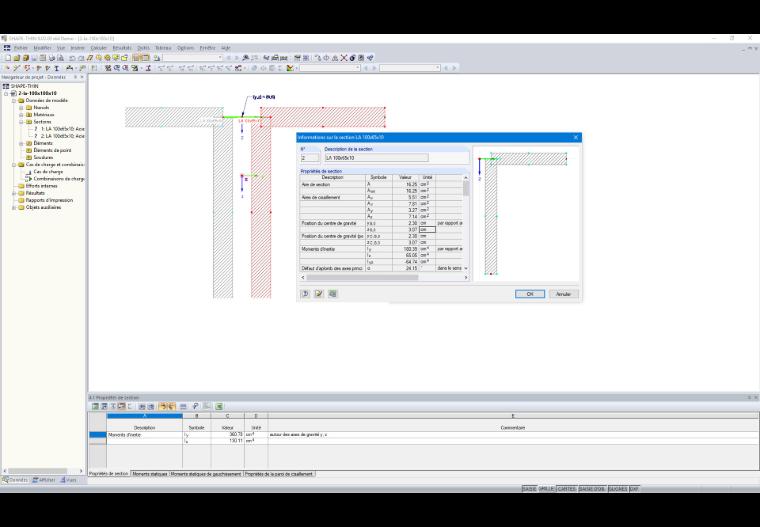Click OK in section information dialog
This screenshot has width=760, height=527.
point(530,294)
